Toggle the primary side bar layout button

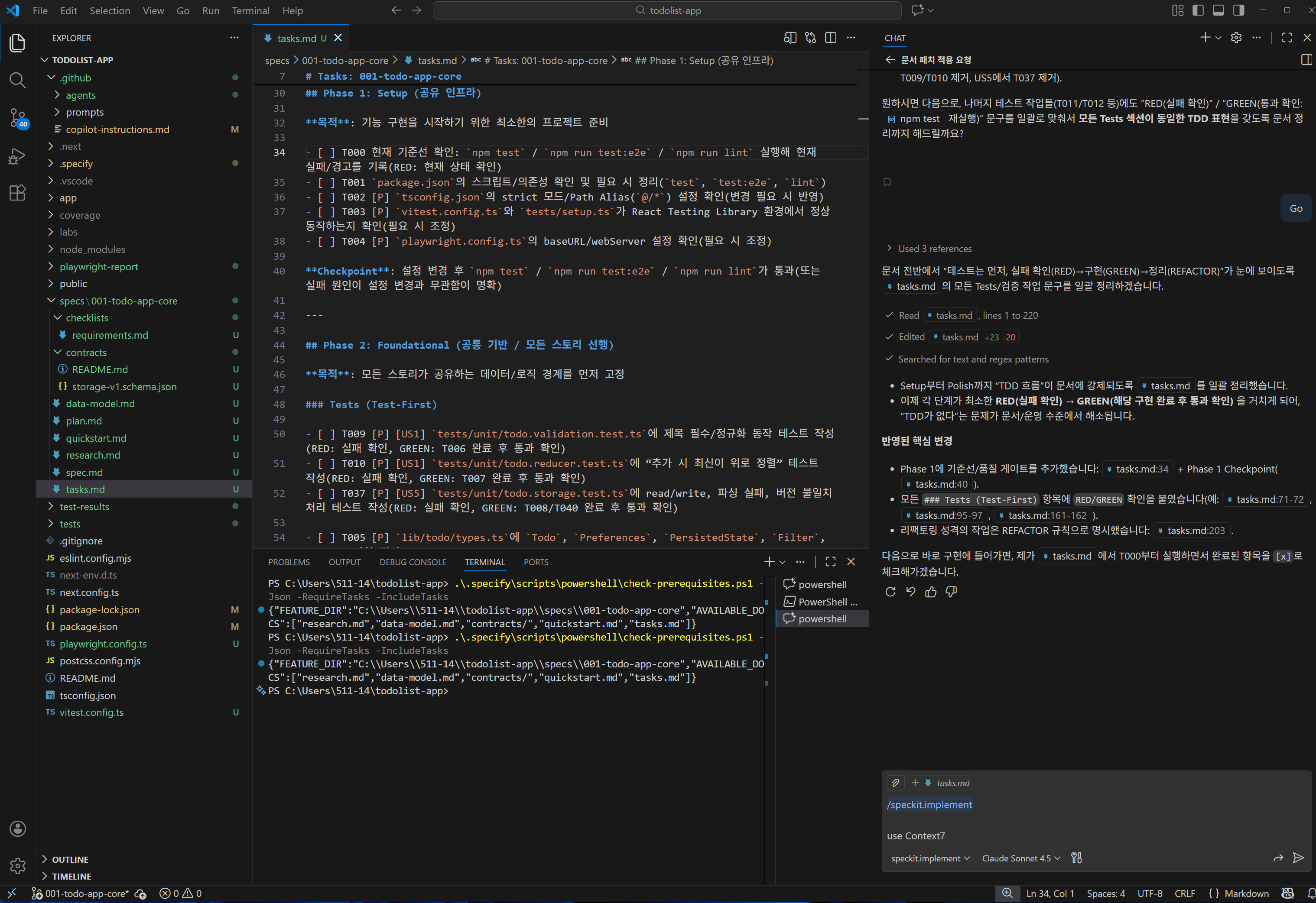(1198, 10)
